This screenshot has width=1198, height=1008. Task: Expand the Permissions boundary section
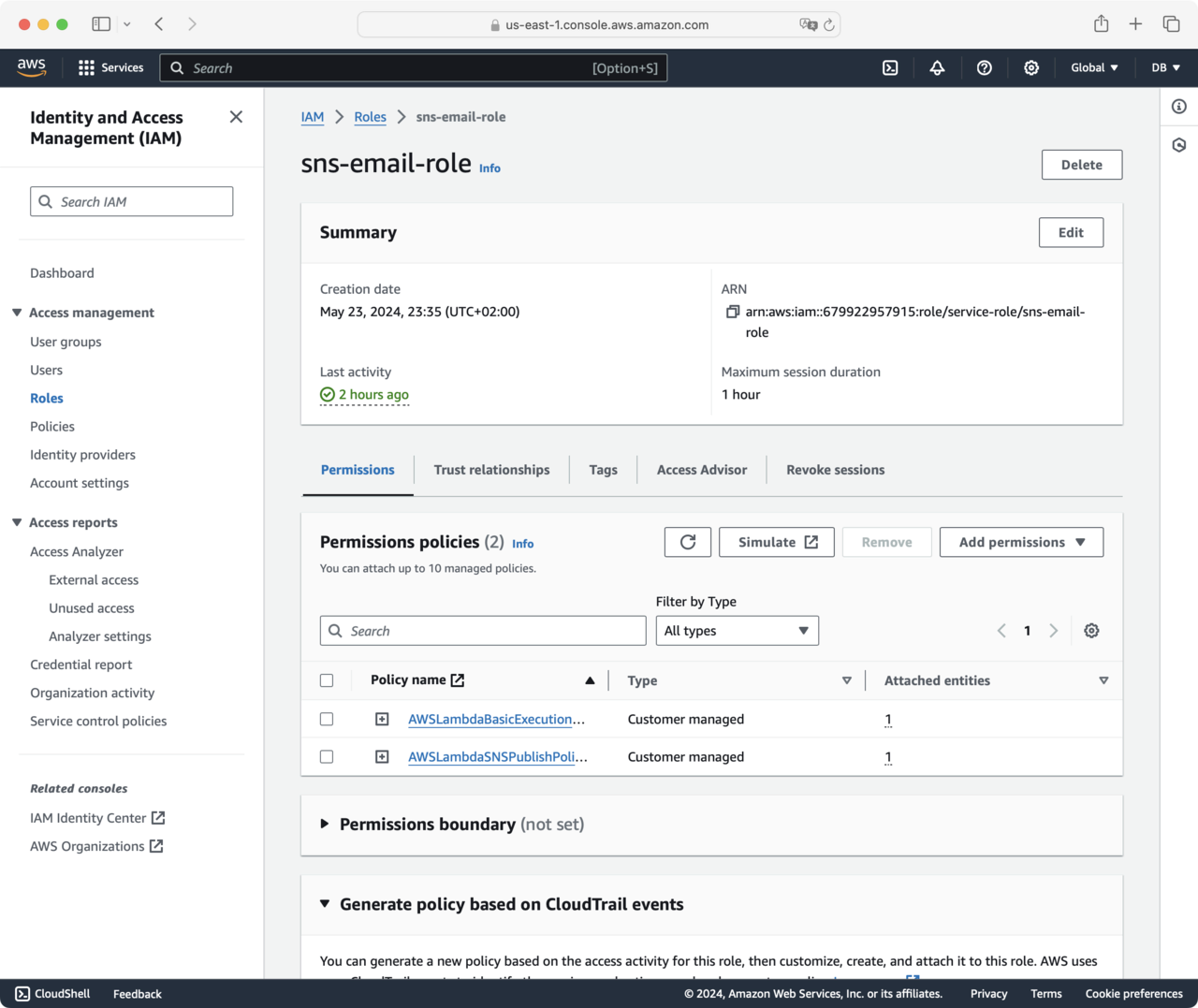[x=325, y=824]
